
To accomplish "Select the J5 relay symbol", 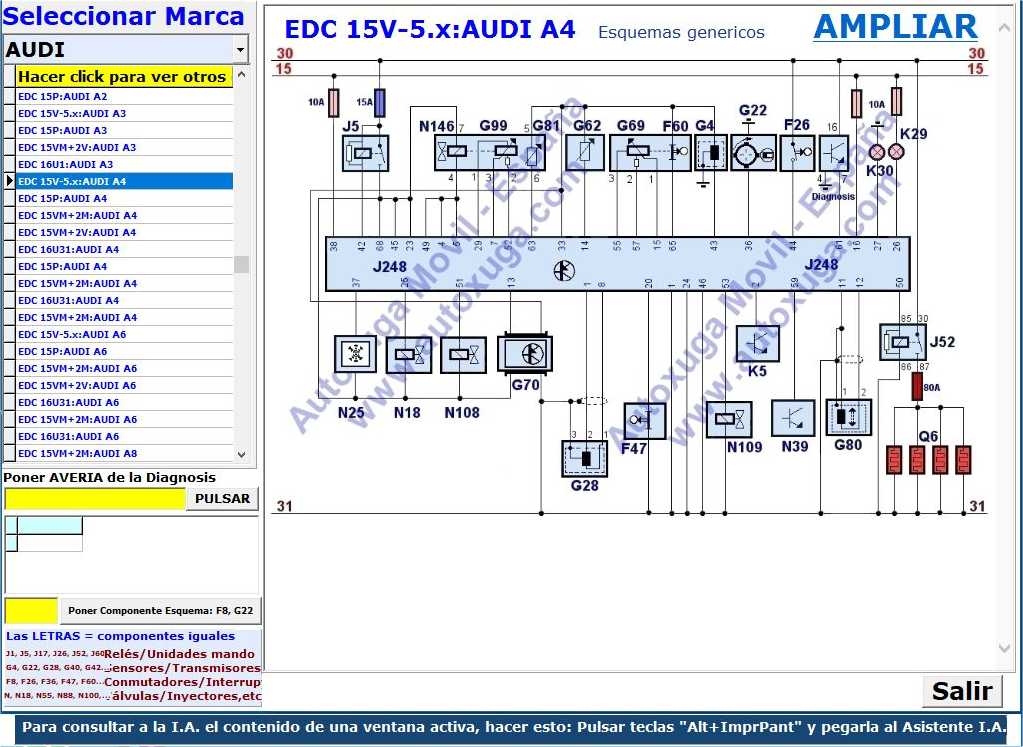I will pos(365,153).
